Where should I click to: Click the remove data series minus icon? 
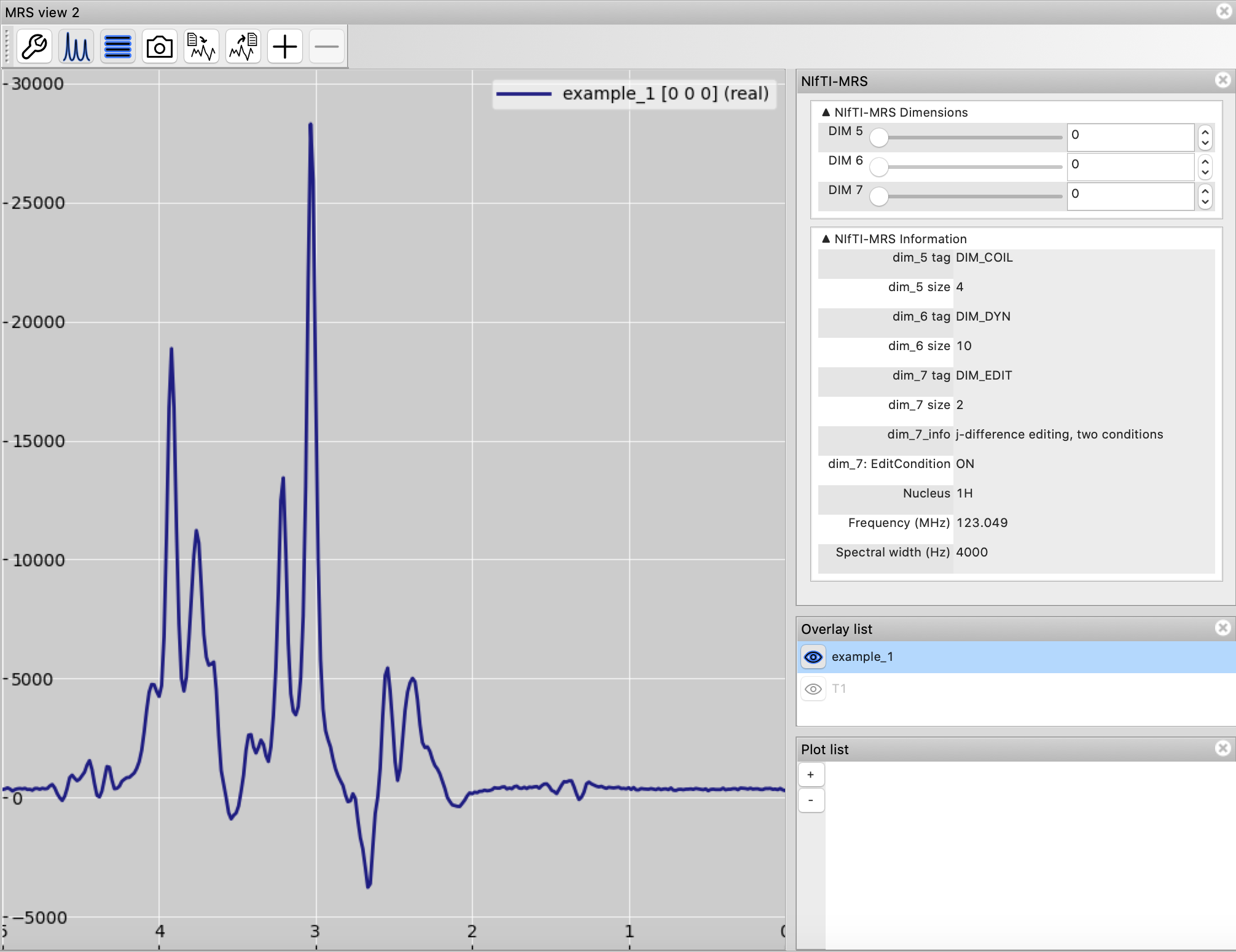click(326, 46)
